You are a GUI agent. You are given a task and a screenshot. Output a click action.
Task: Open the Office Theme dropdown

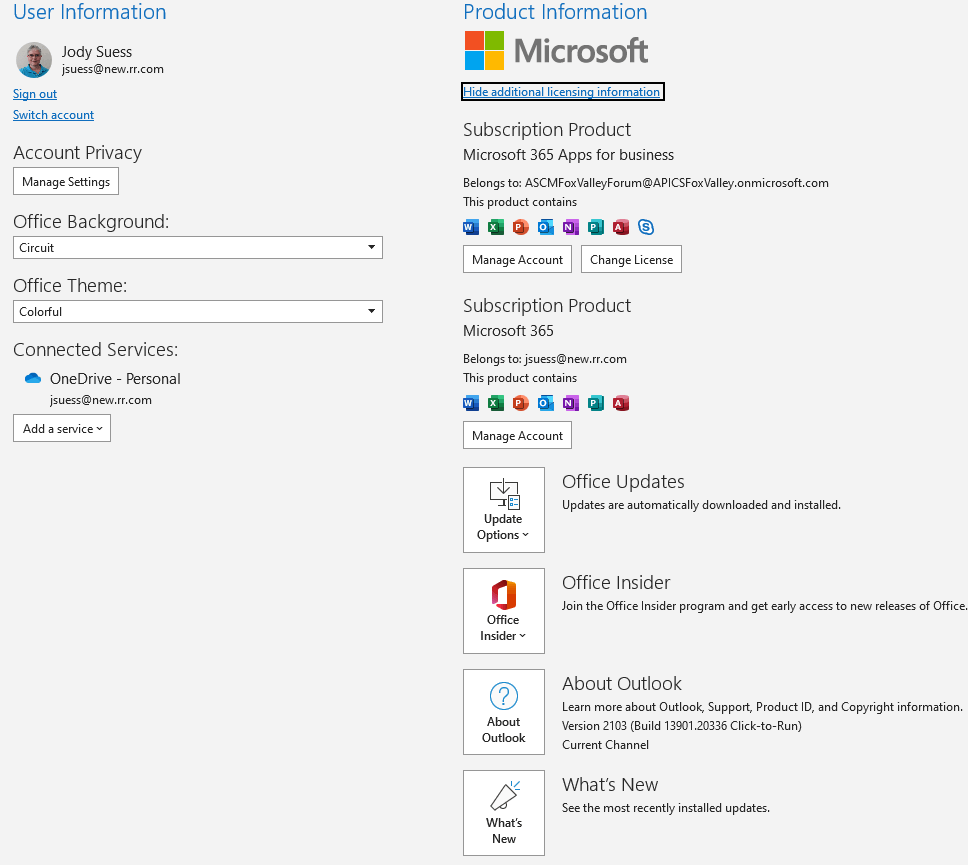point(198,312)
